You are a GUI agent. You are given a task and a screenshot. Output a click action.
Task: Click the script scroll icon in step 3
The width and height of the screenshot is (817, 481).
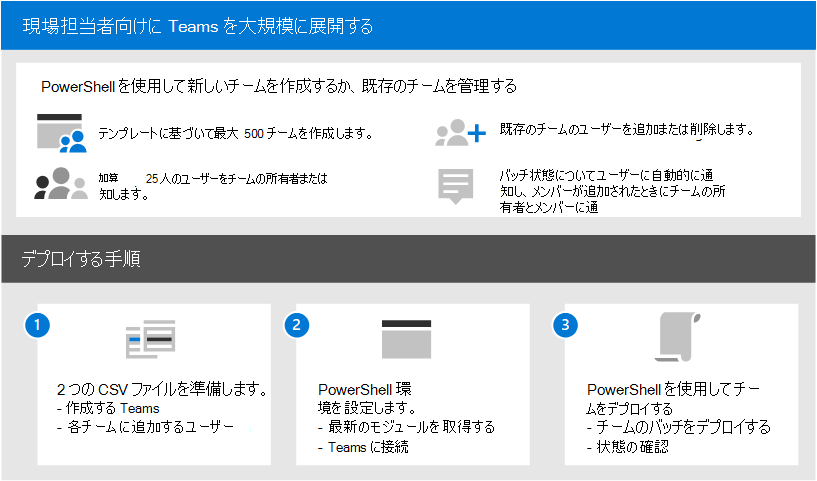677,337
